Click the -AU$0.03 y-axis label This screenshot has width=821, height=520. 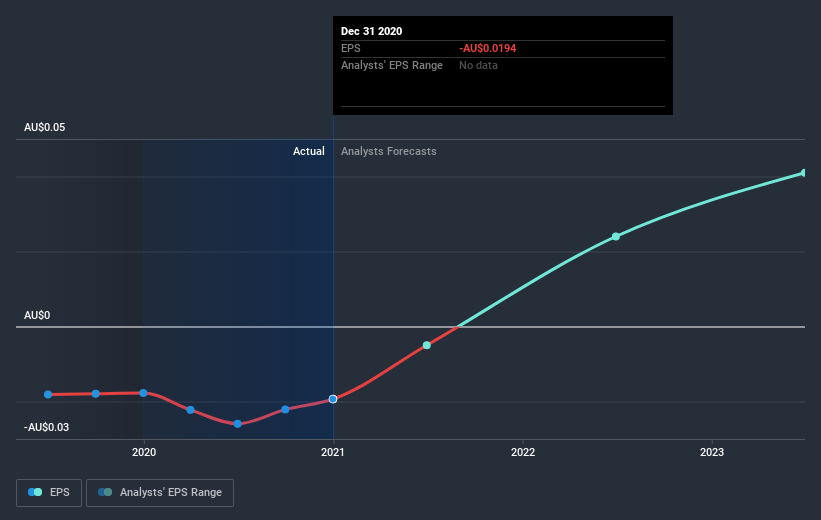pyautogui.click(x=46, y=427)
